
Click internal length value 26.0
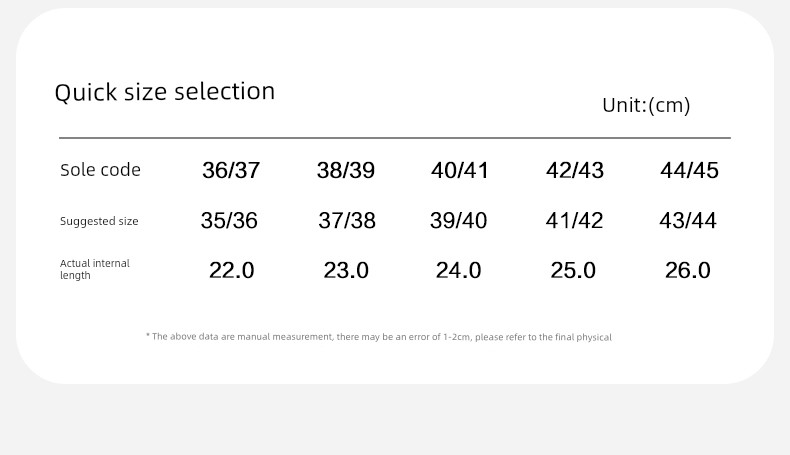coord(688,271)
